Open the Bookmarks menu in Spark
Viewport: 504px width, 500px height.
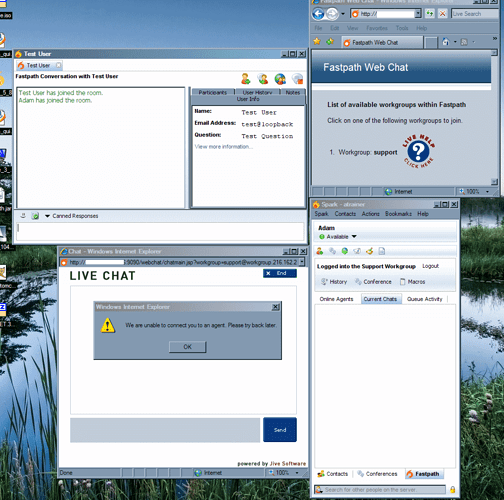pyautogui.click(x=398, y=214)
